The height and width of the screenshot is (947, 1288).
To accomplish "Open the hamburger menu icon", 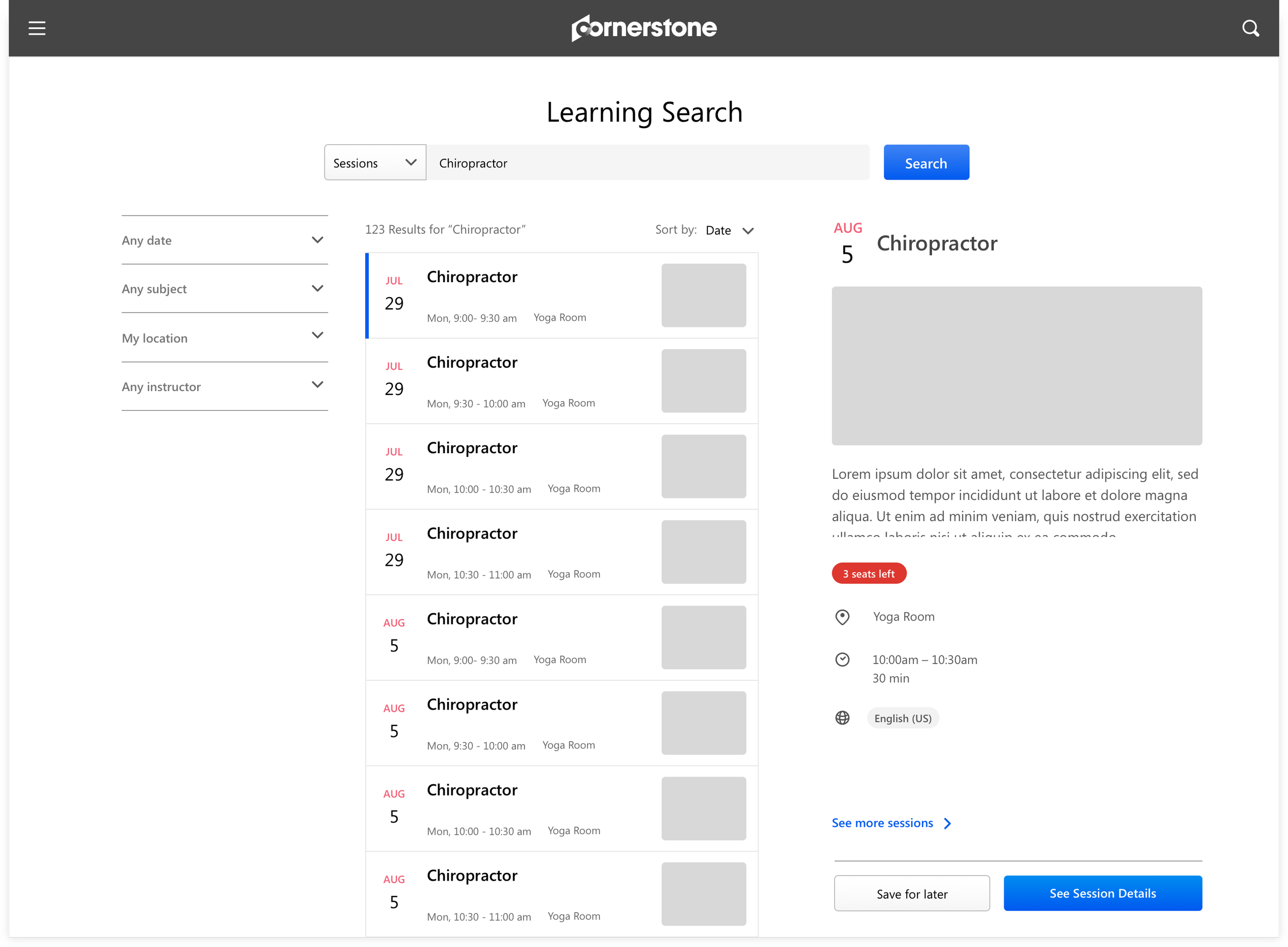I will pyautogui.click(x=37, y=28).
